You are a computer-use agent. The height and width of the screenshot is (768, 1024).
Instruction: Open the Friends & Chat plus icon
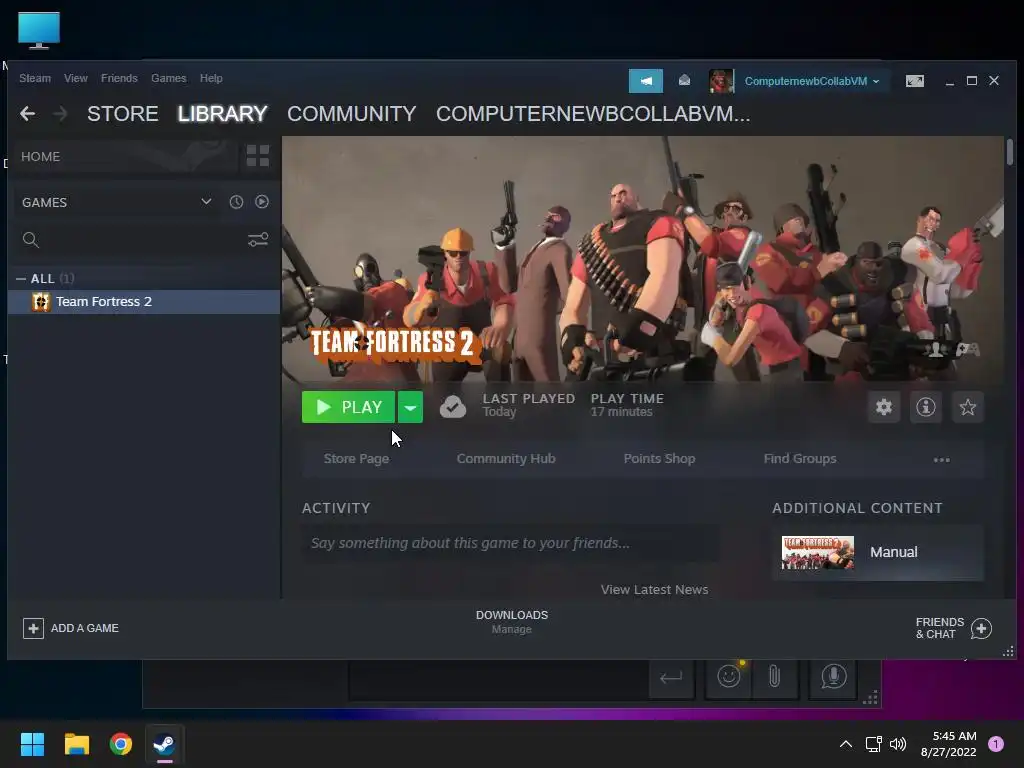tap(981, 628)
